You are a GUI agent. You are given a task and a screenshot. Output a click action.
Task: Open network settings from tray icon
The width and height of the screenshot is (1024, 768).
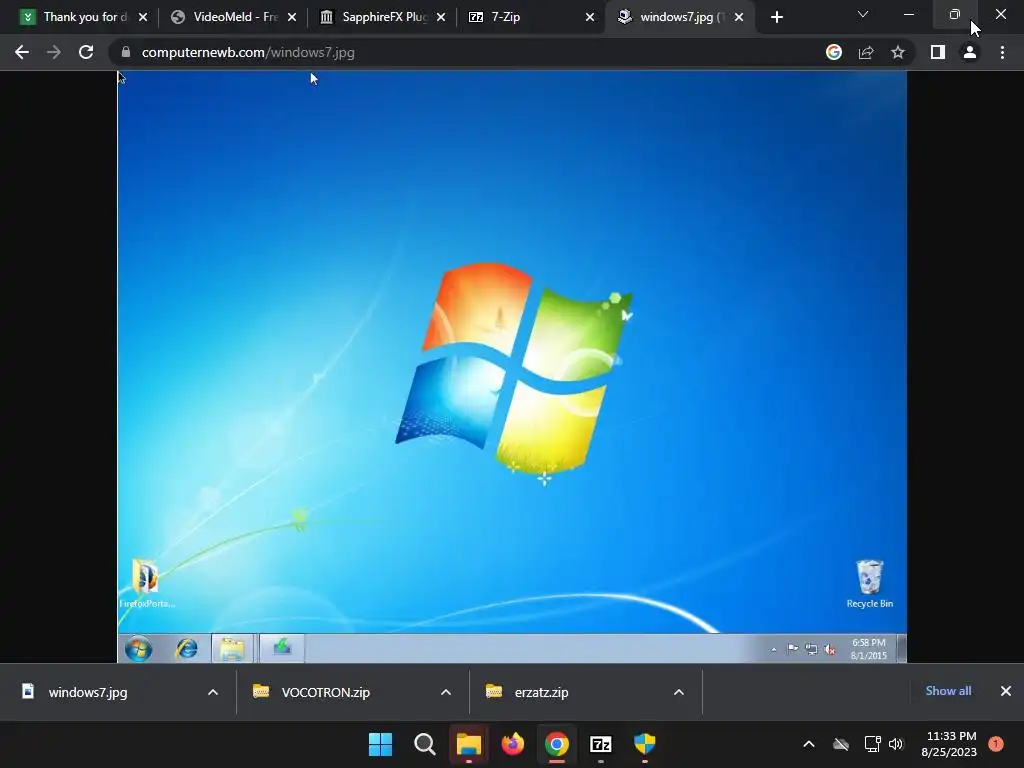click(x=872, y=744)
